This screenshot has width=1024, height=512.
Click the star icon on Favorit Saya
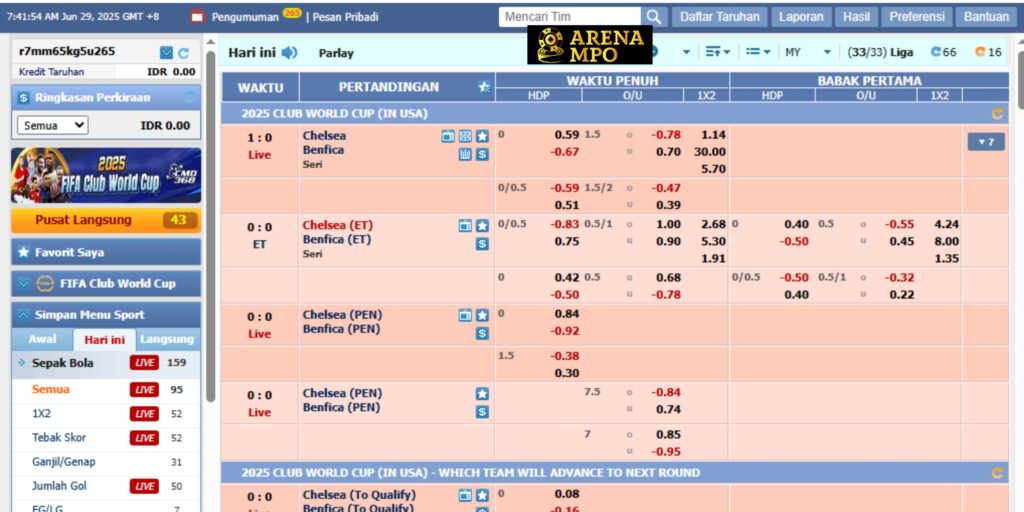pyautogui.click(x=24, y=252)
